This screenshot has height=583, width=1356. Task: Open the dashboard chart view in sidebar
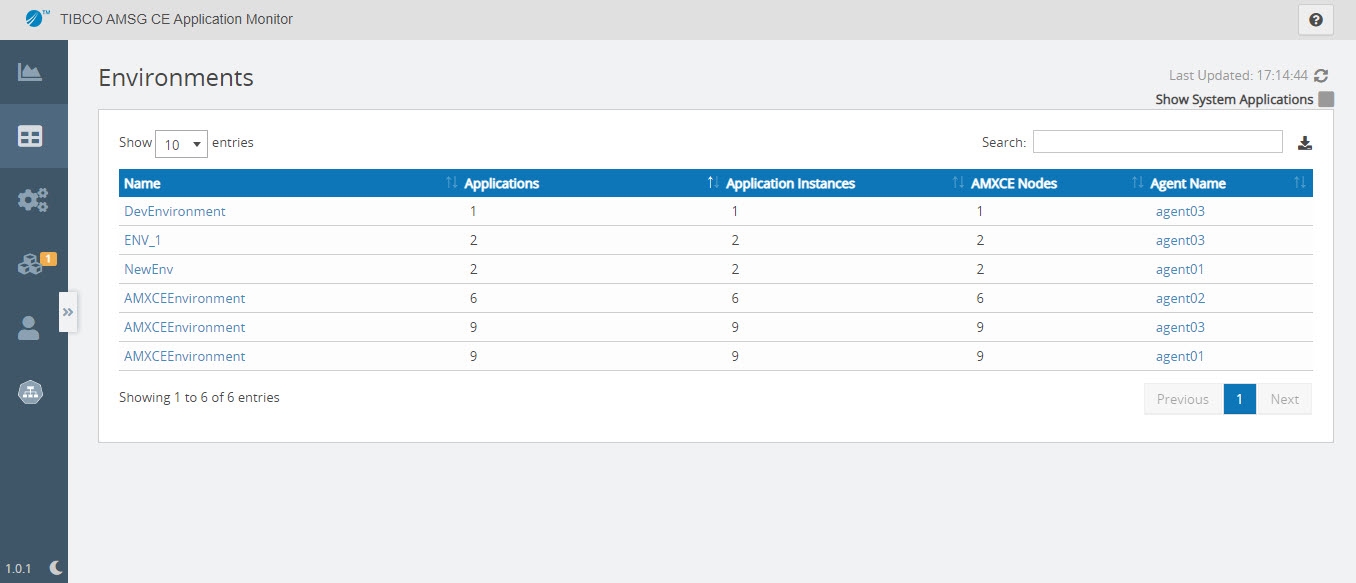click(x=29, y=72)
